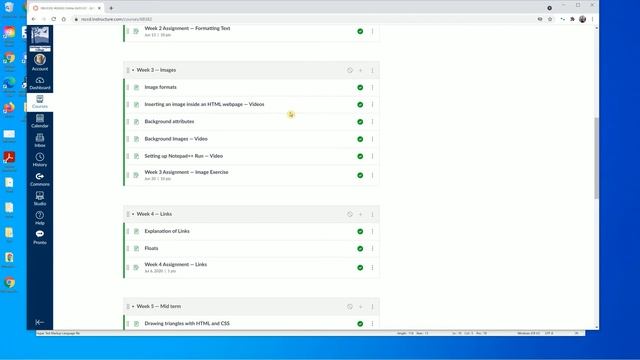Open Commons from the sidebar
This screenshot has width=640, height=360.
click(x=40, y=179)
